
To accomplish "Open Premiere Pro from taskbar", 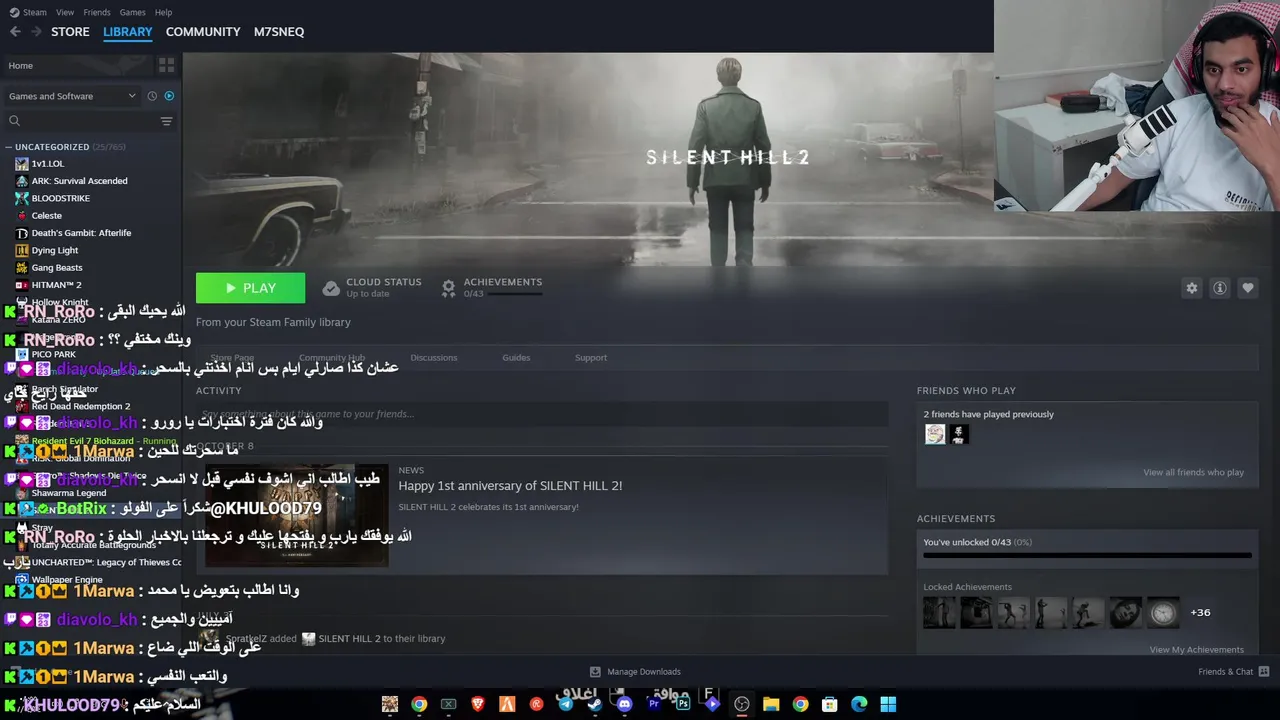I will point(654,704).
